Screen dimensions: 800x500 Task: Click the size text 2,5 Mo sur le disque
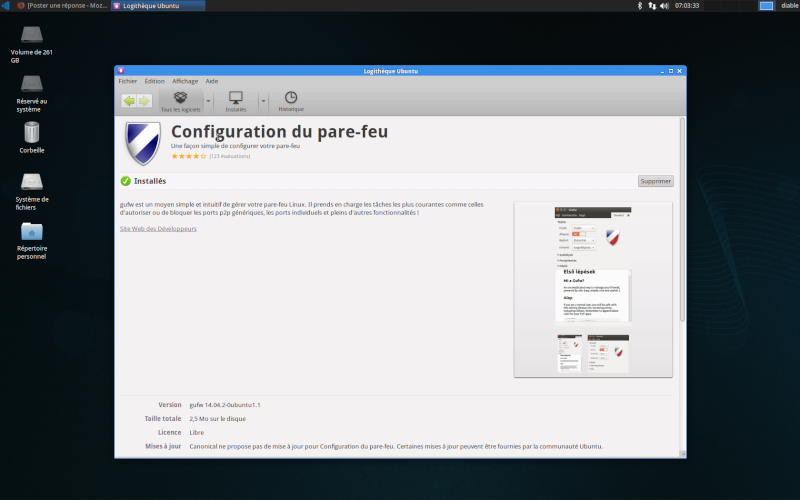[217, 418]
